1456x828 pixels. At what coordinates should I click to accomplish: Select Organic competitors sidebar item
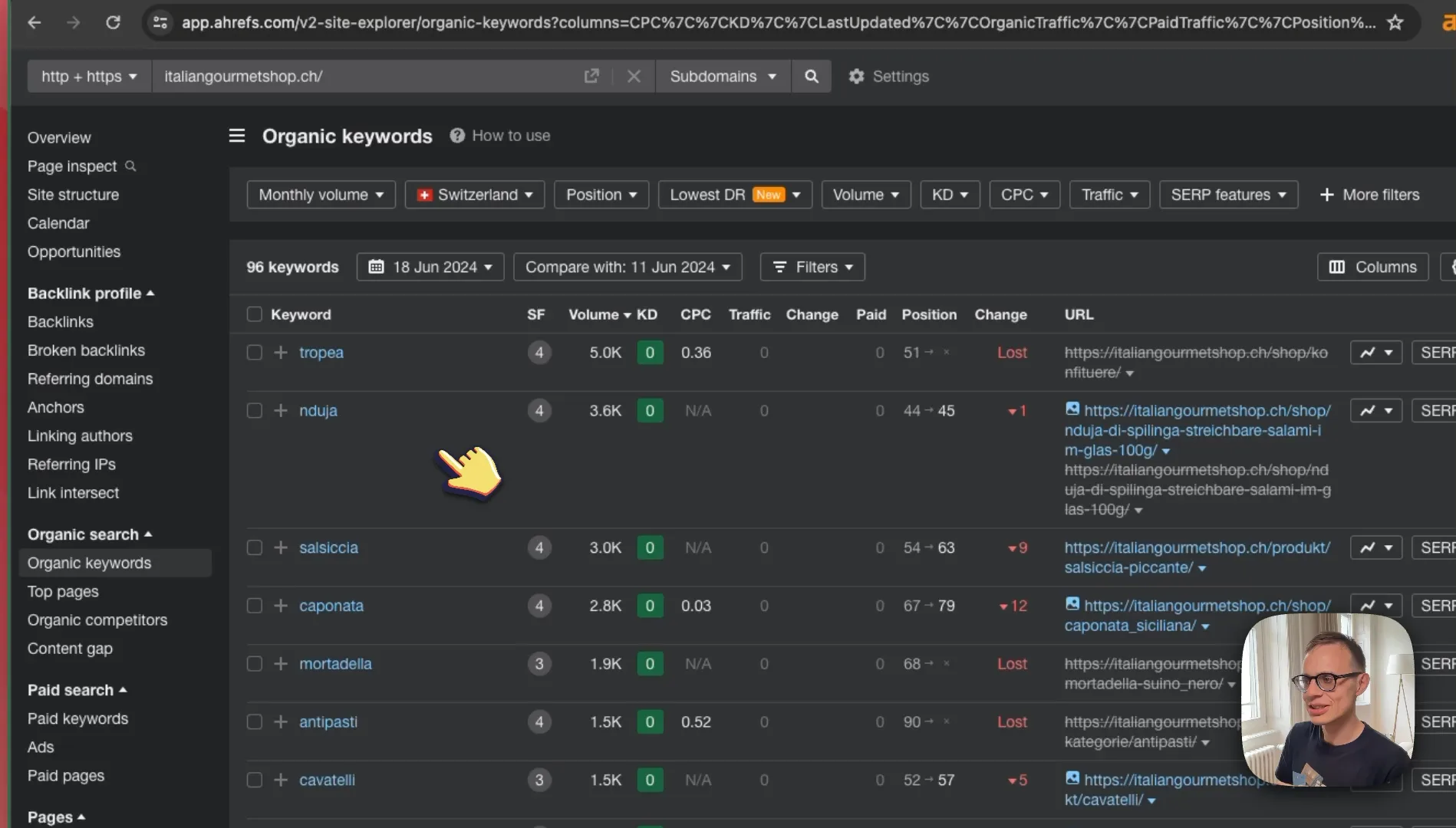click(x=97, y=620)
